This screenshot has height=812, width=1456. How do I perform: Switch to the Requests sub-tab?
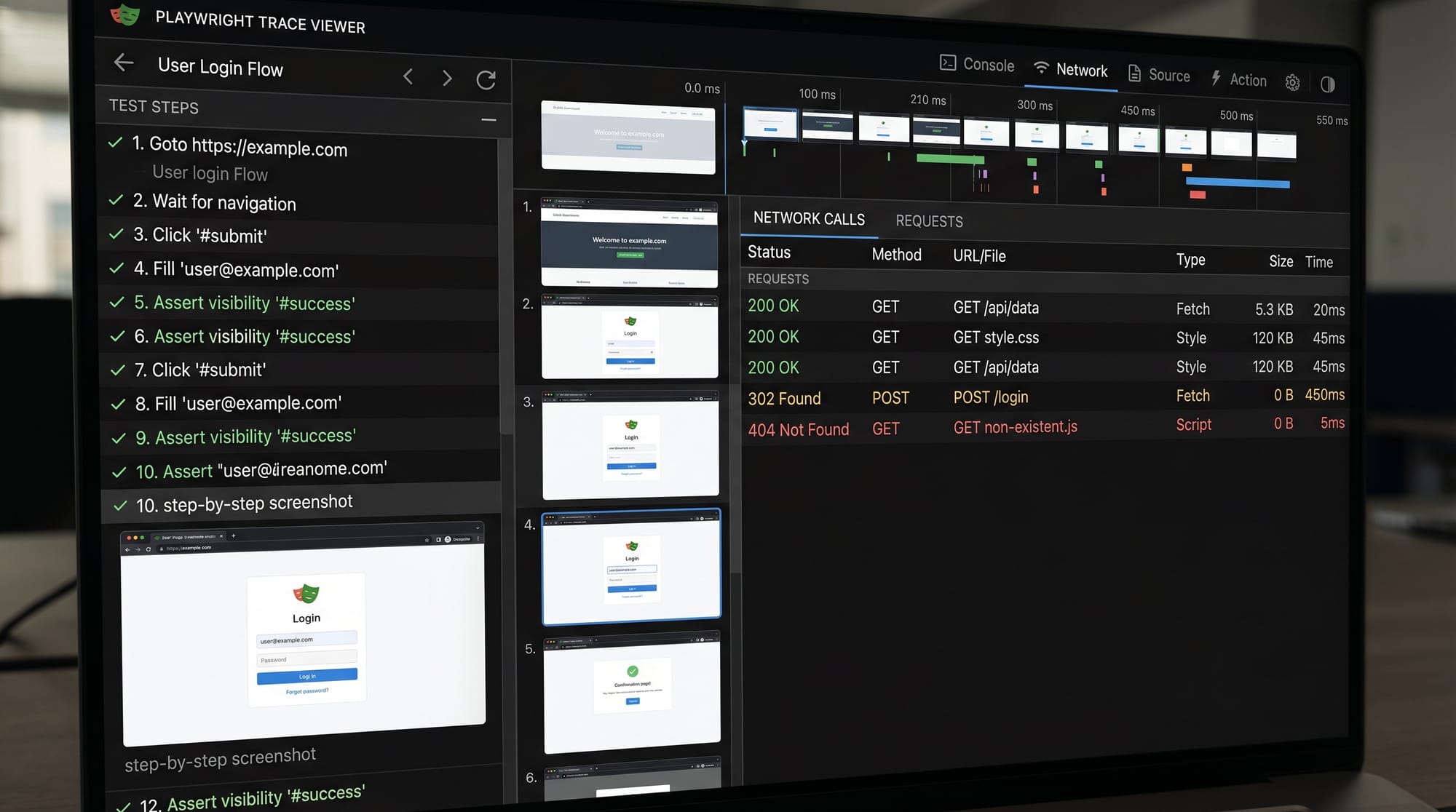tap(929, 221)
